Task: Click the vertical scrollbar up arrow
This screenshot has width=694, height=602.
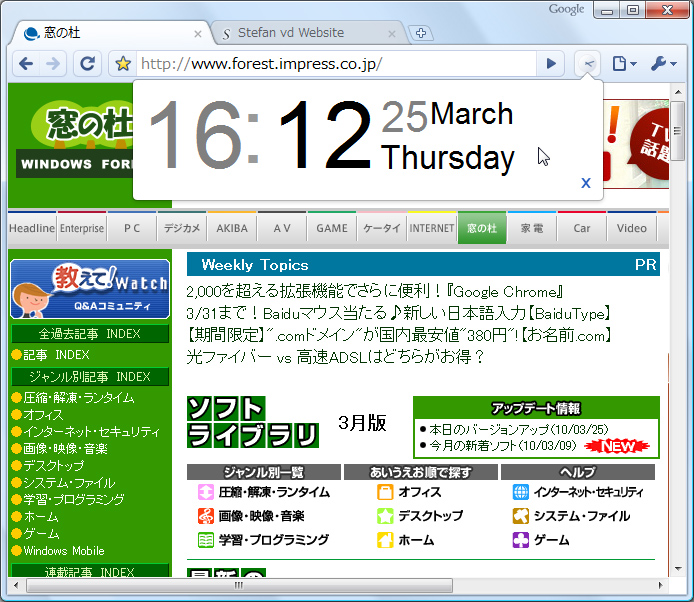Action: click(x=678, y=92)
